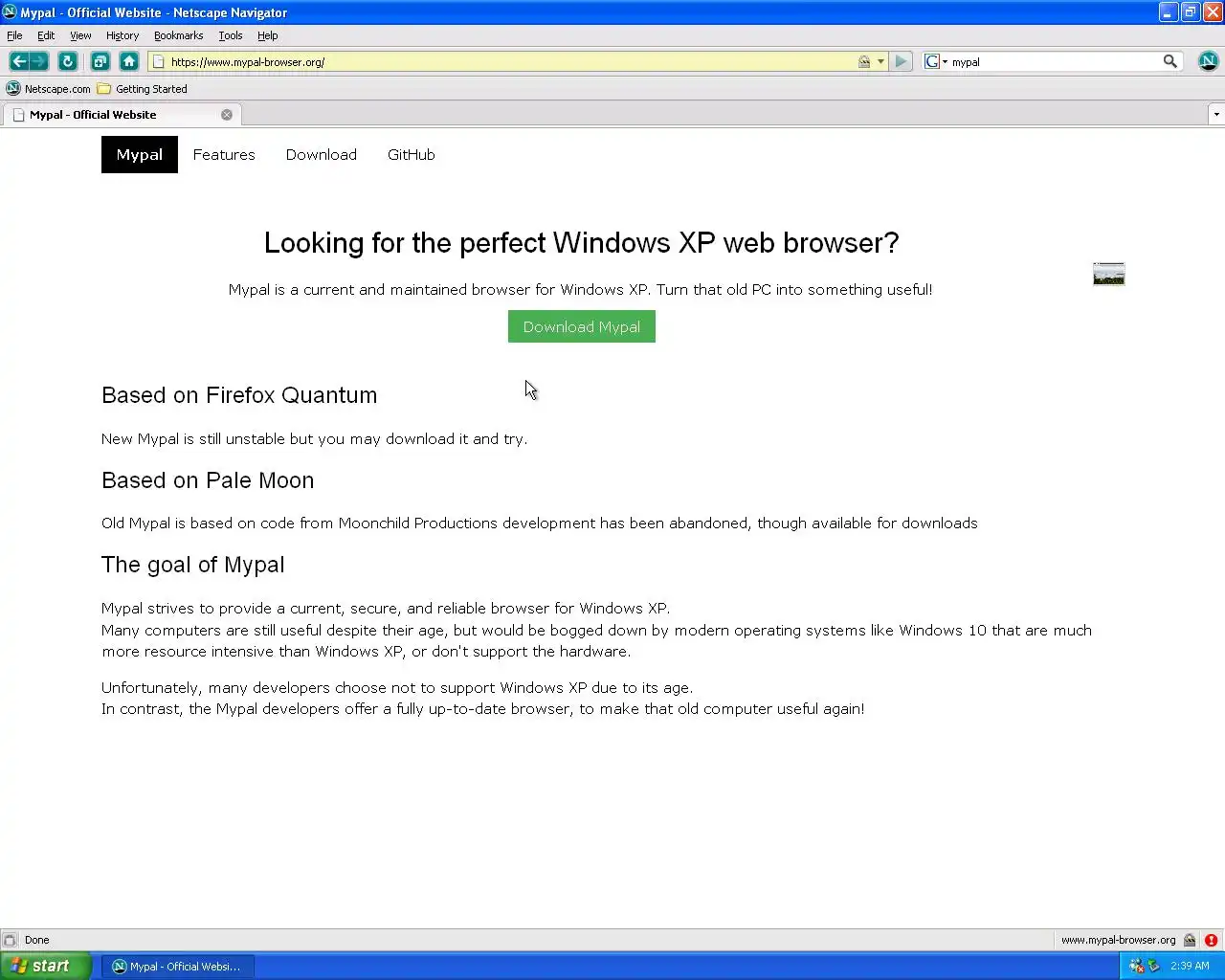Click the security shield tray icon
The image size is (1225, 980).
[1153, 966]
